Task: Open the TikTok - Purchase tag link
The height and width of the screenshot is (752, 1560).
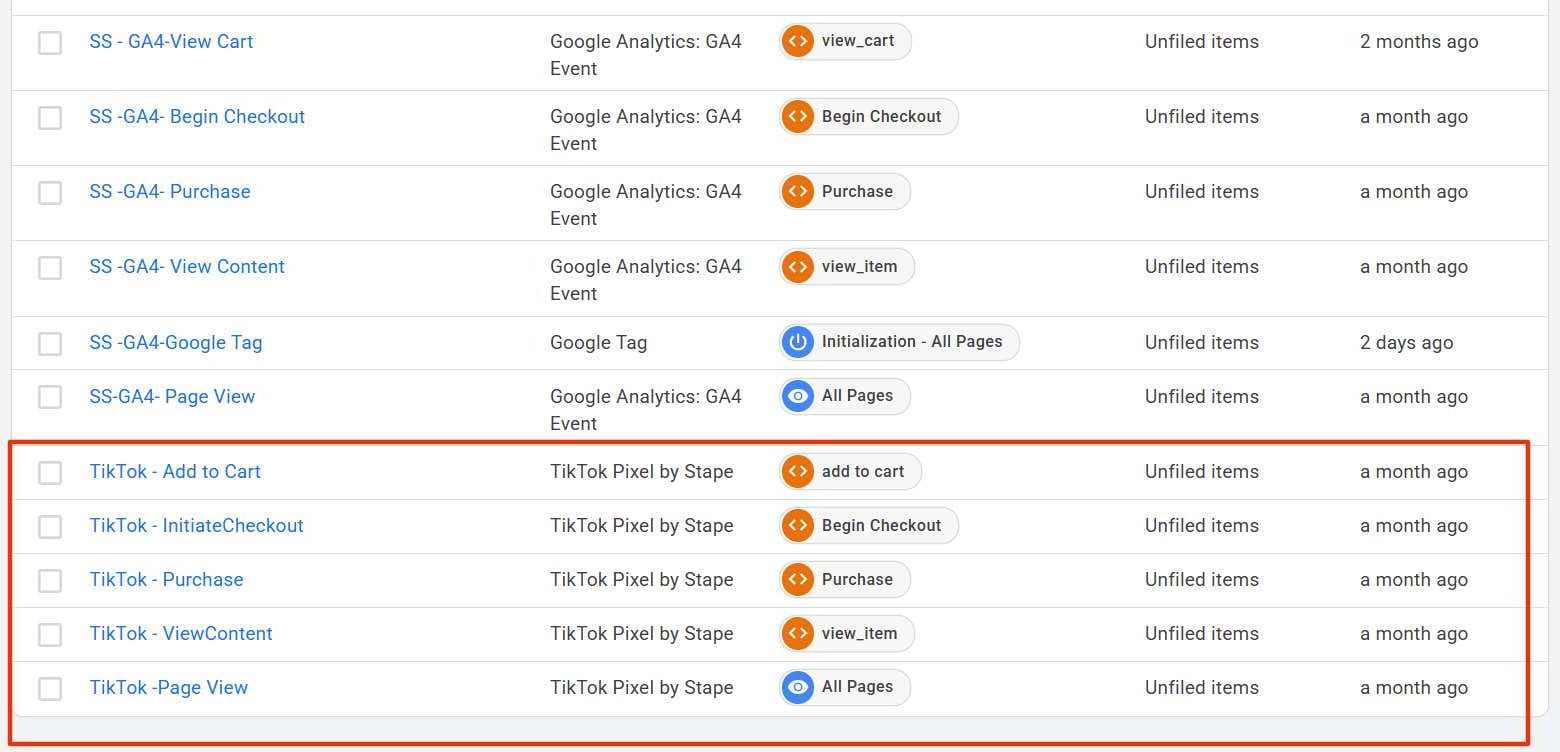Action: tap(166, 580)
